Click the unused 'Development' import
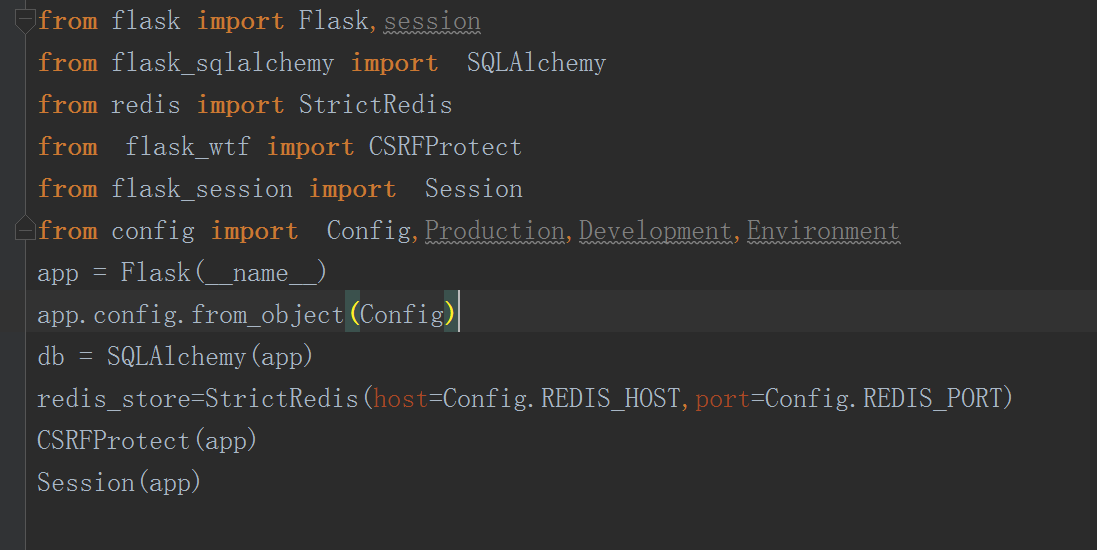This screenshot has height=550, width=1097. [656, 231]
